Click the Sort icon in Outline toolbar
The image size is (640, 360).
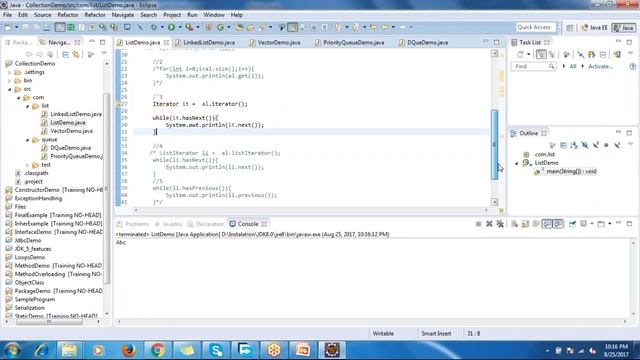point(574,145)
